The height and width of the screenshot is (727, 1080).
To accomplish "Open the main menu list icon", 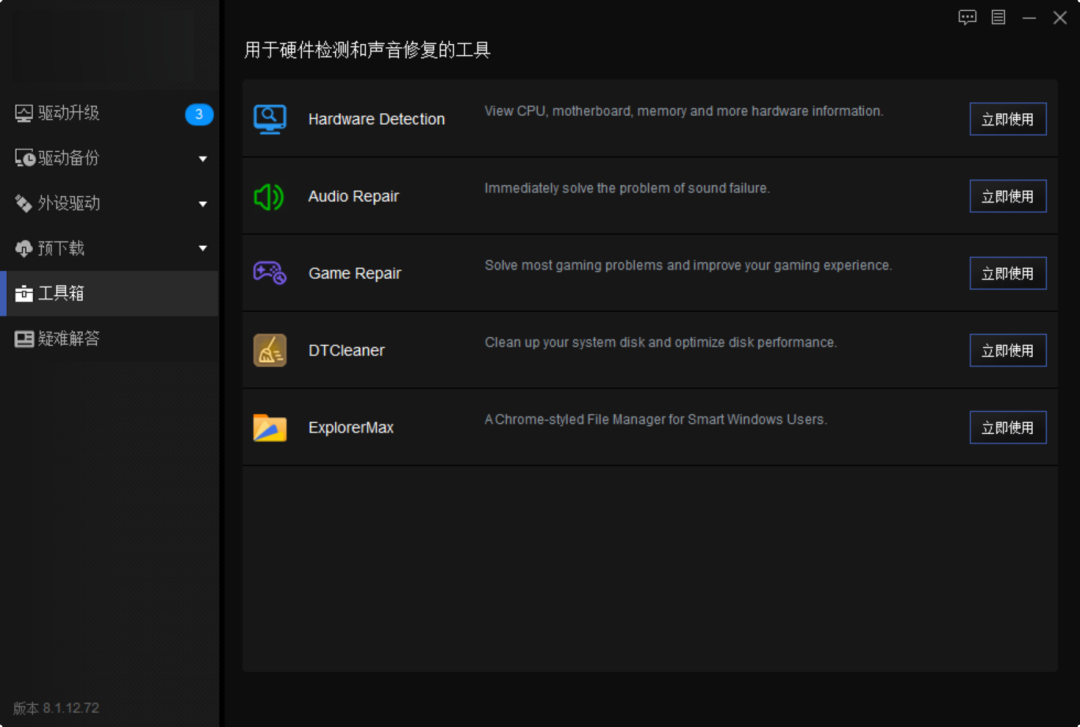I will (998, 17).
